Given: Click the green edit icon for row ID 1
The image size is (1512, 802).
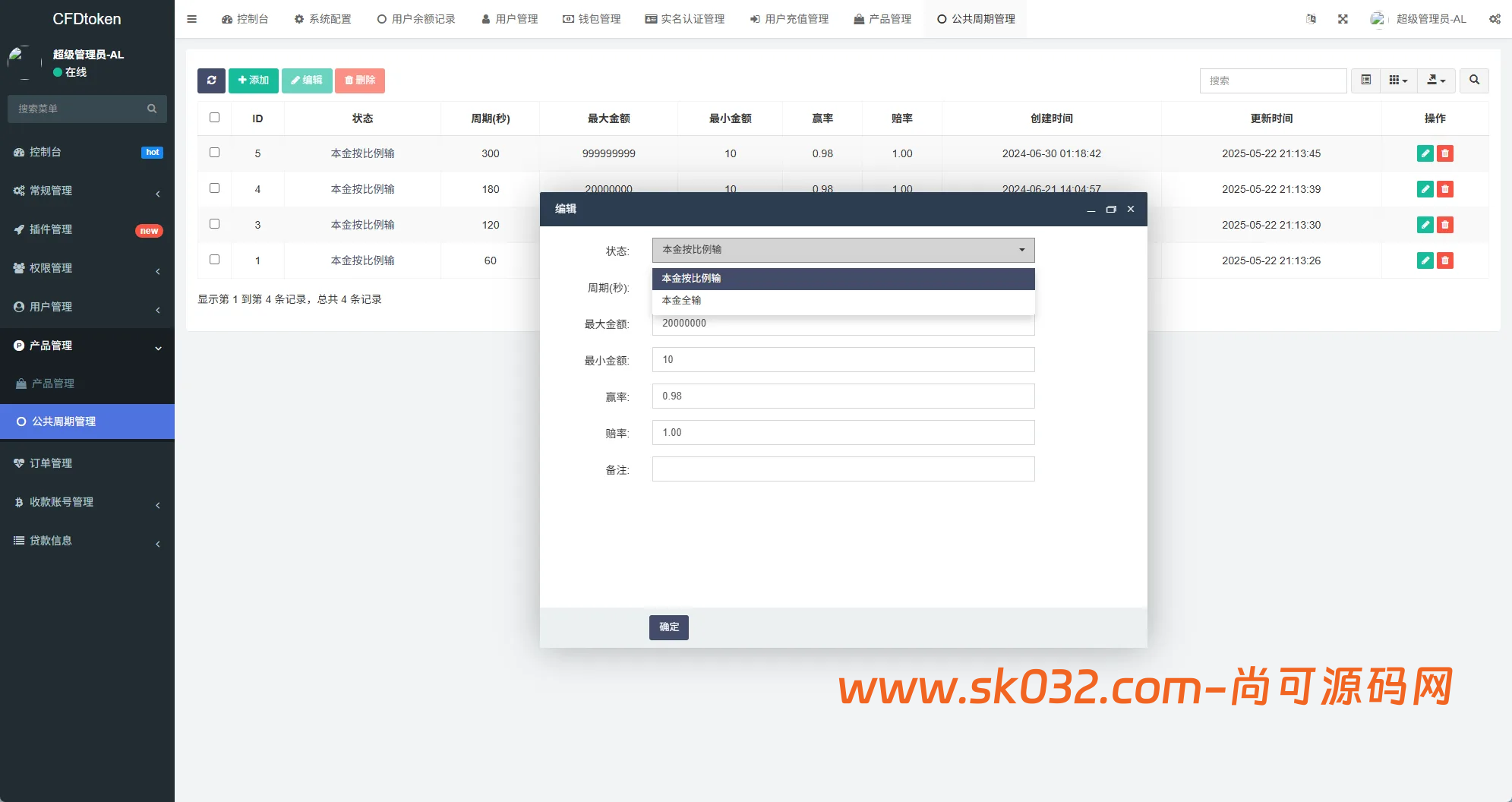Looking at the screenshot, I should 1425,260.
